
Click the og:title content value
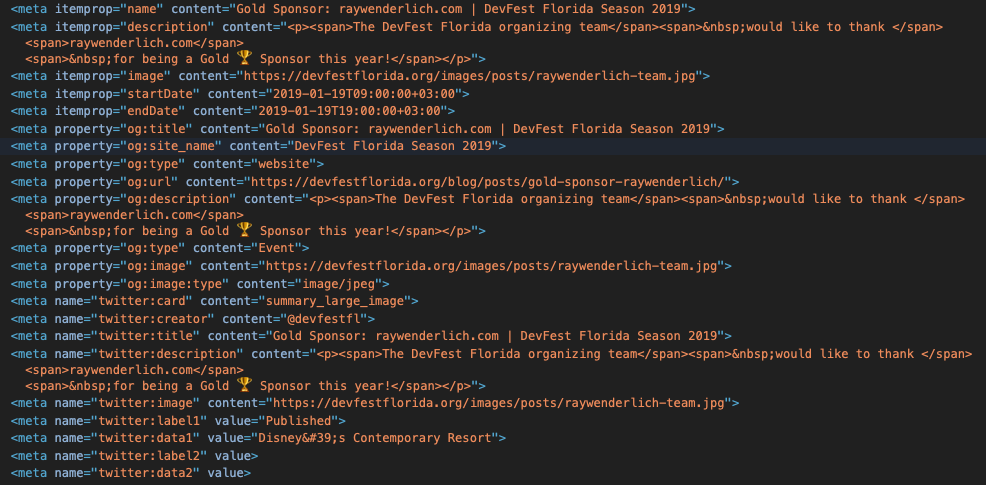tap(489, 129)
